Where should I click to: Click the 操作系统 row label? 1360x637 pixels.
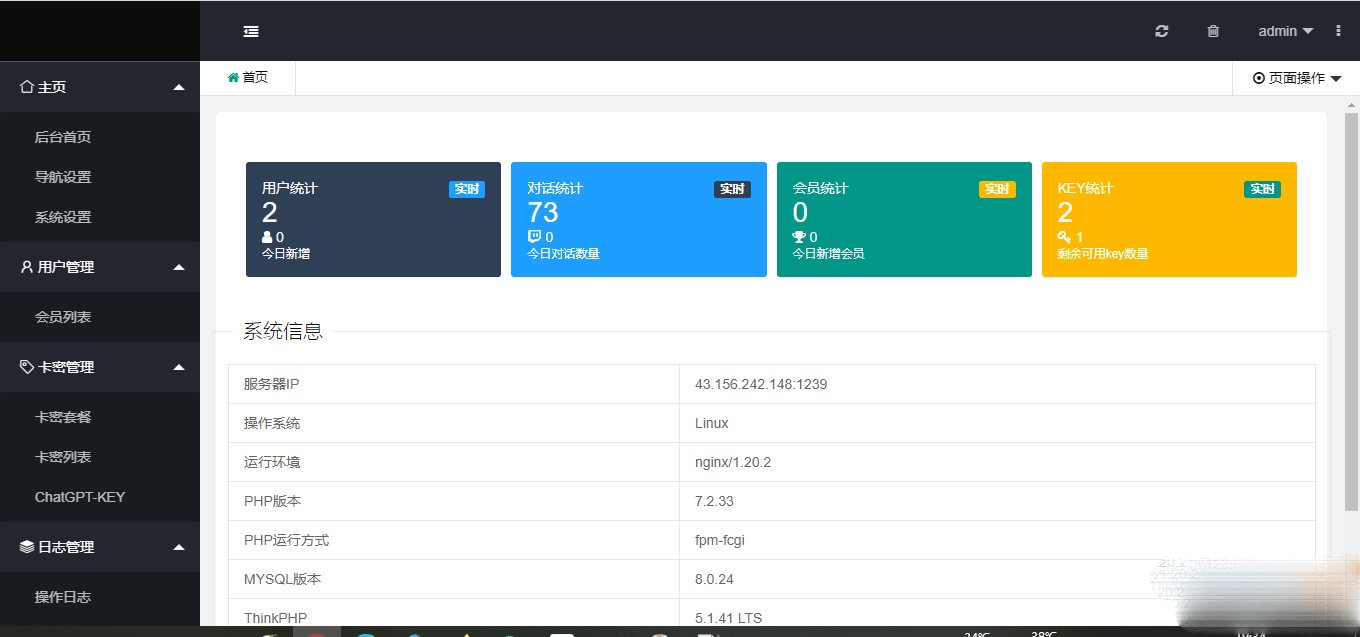pos(272,423)
